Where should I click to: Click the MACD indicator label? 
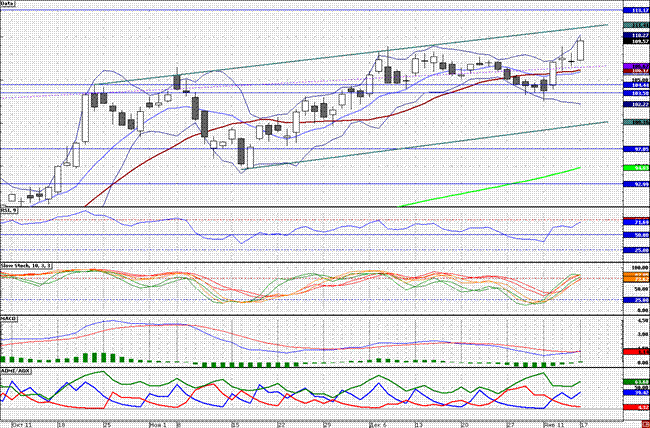(x=7, y=319)
